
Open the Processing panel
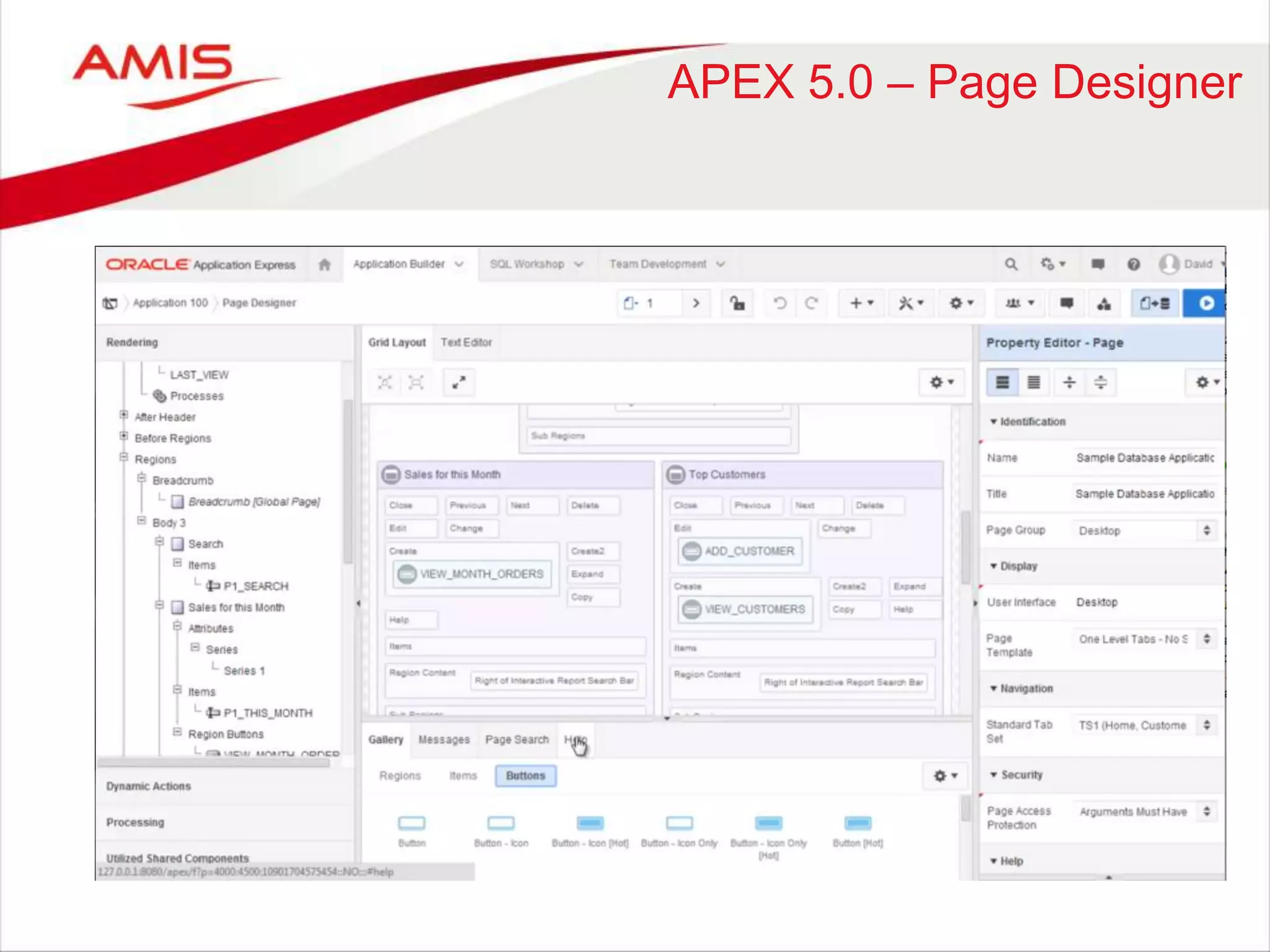coord(135,822)
